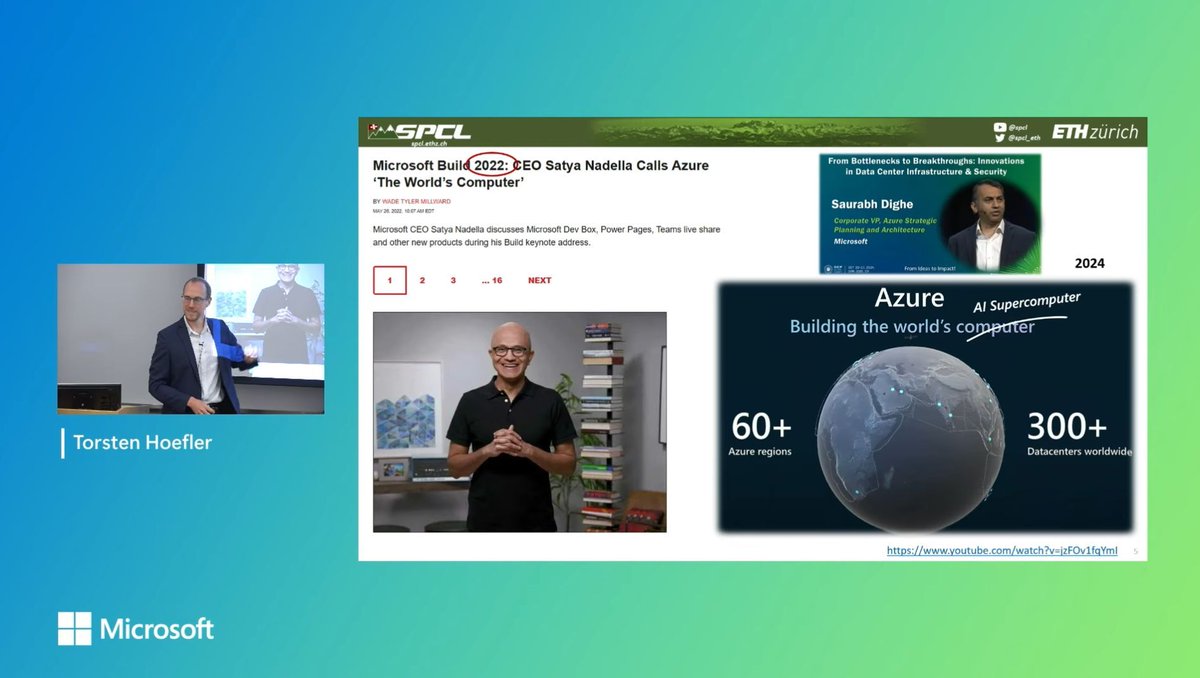The image size is (1200, 678).
Task: Click the Microsoft Build 2022 headline
Action: [541, 174]
